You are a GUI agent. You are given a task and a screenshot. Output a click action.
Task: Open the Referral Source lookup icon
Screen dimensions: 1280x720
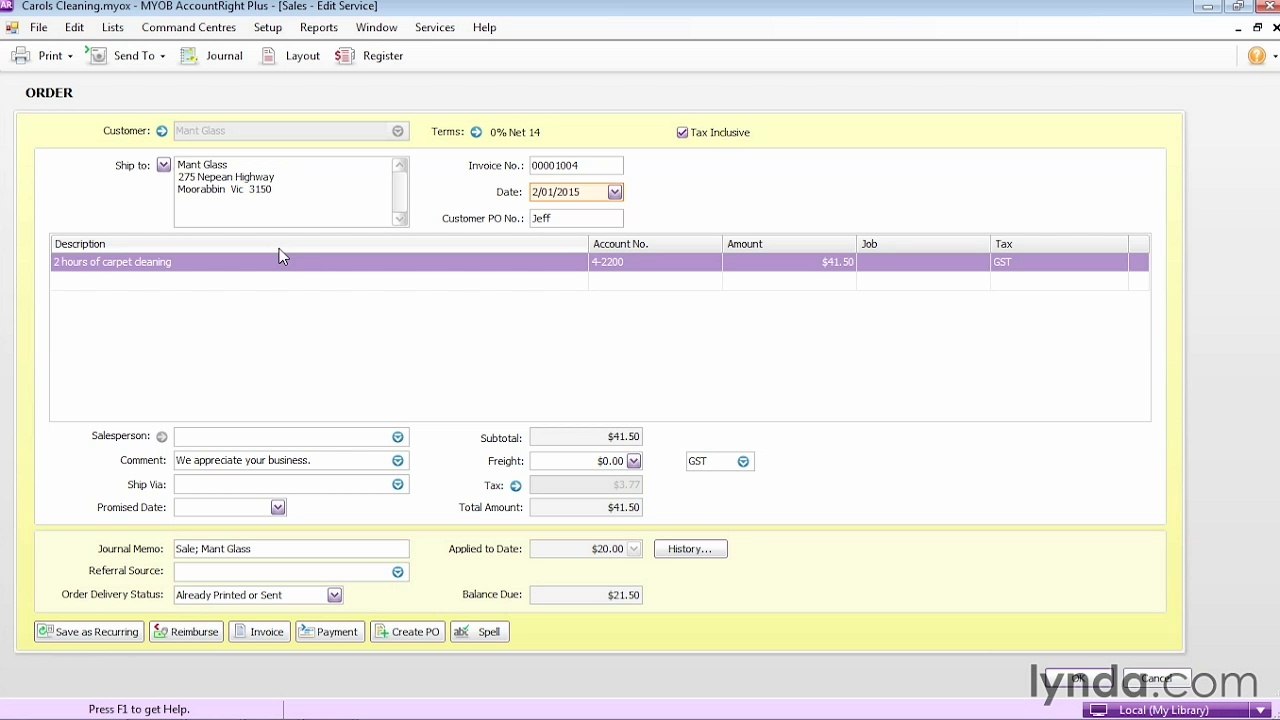tap(398, 572)
